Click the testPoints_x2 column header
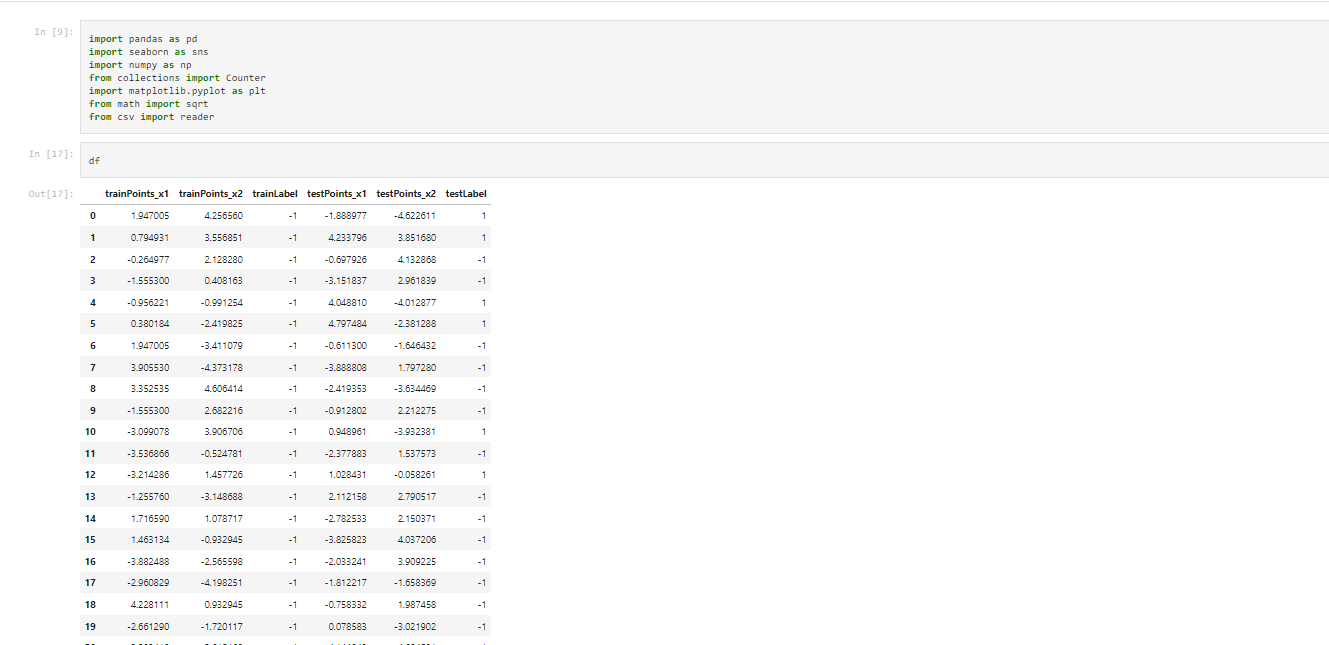 (409, 193)
